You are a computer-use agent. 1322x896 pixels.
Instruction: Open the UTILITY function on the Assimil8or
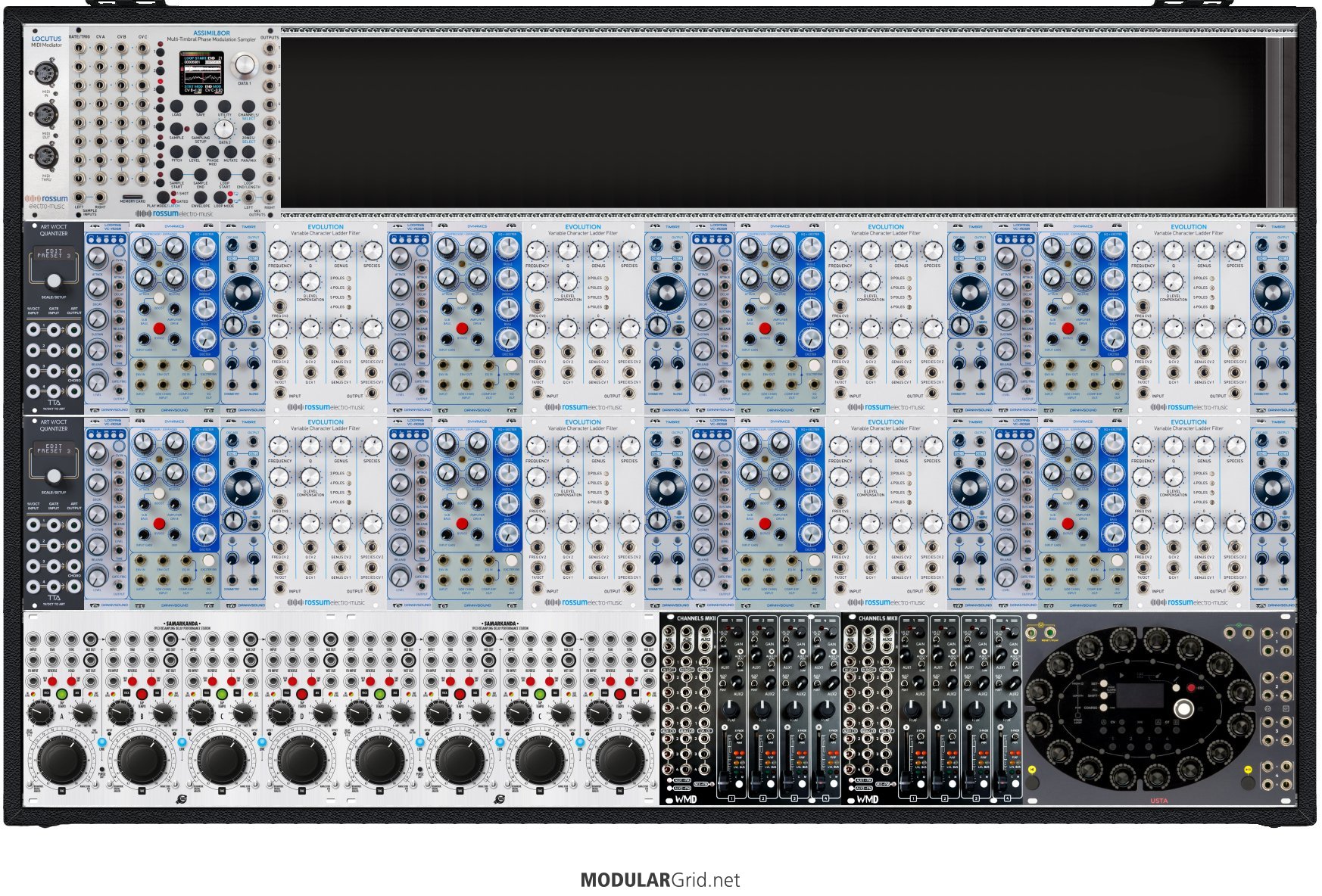tap(225, 106)
